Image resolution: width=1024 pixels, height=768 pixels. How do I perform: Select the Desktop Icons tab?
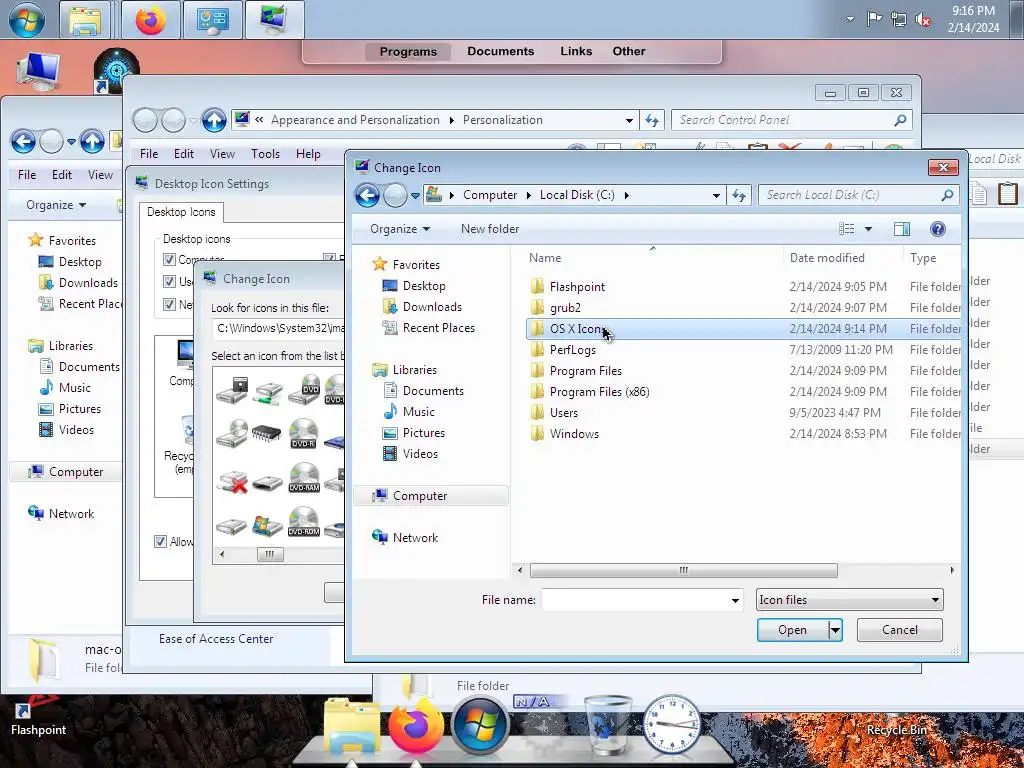tap(181, 212)
